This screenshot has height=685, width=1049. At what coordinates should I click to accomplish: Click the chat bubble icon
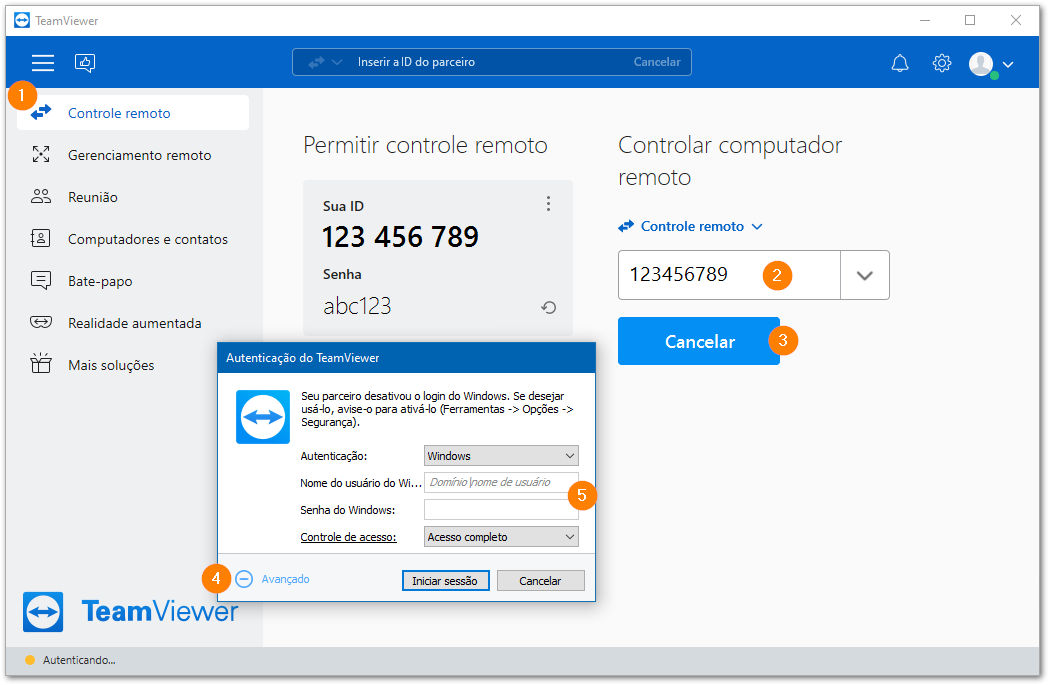click(41, 280)
